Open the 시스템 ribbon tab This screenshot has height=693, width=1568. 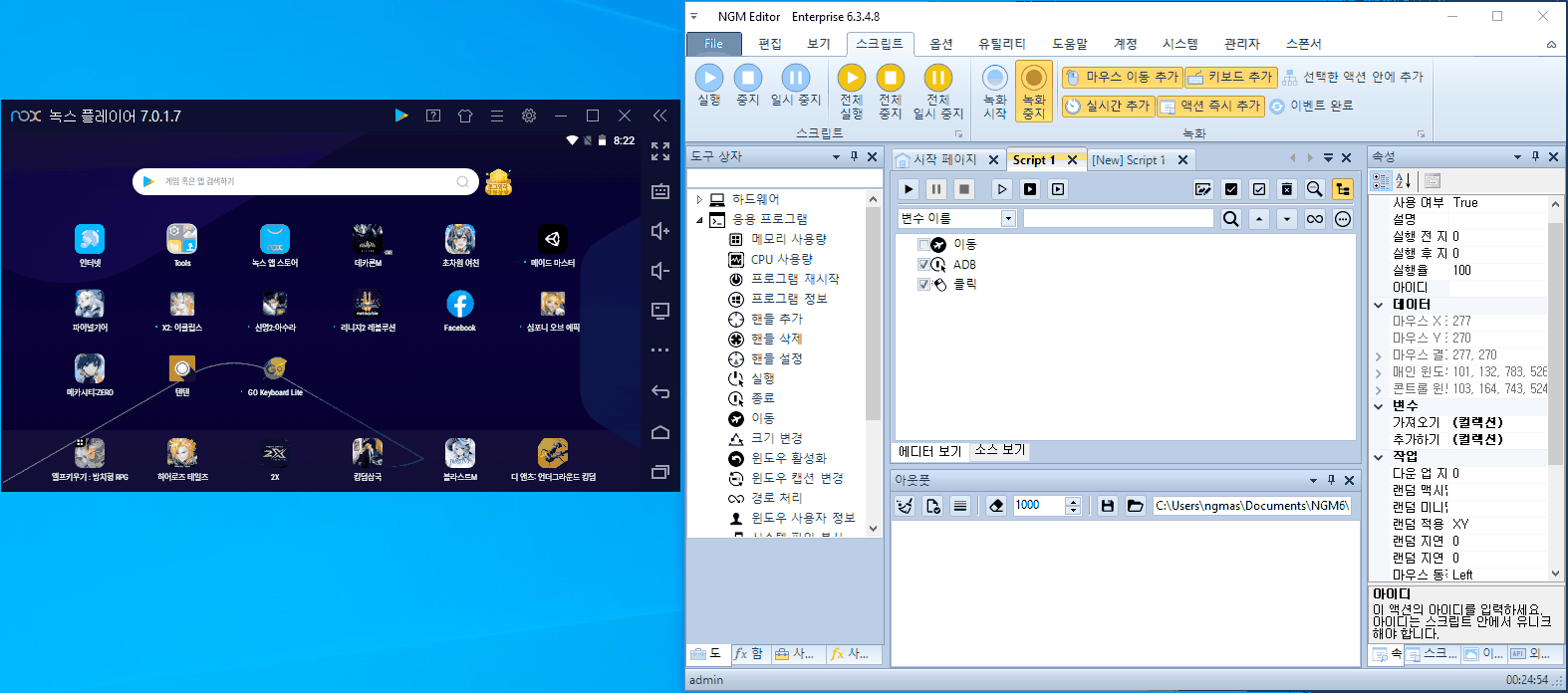(x=1180, y=44)
